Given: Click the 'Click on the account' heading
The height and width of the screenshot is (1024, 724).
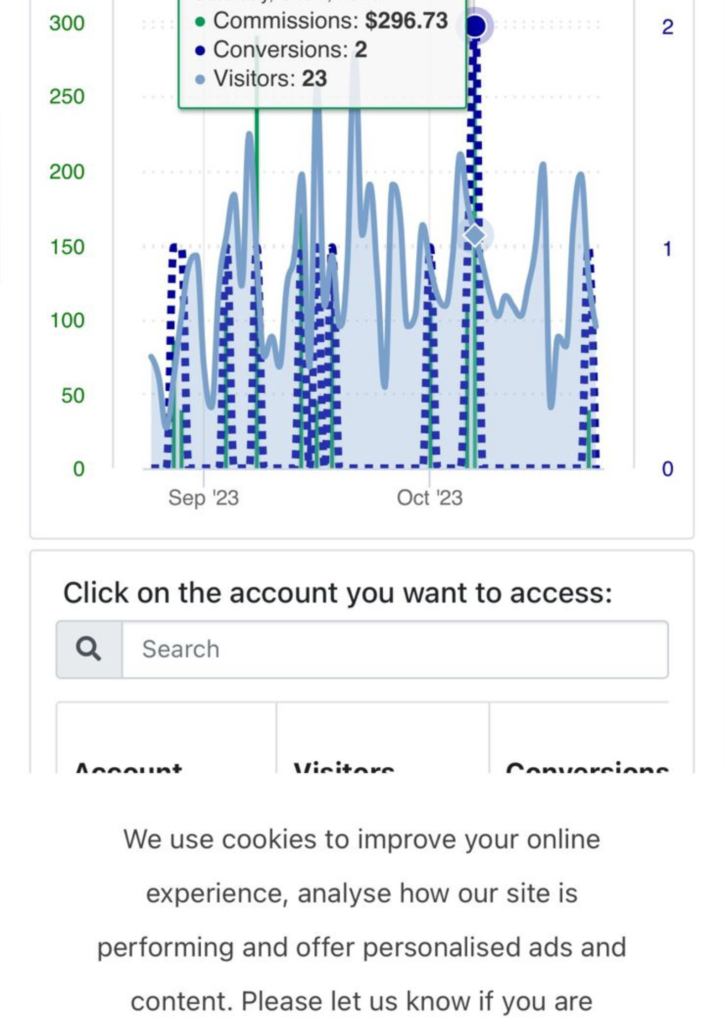Looking at the screenshot, I should [x=337, y=593].
